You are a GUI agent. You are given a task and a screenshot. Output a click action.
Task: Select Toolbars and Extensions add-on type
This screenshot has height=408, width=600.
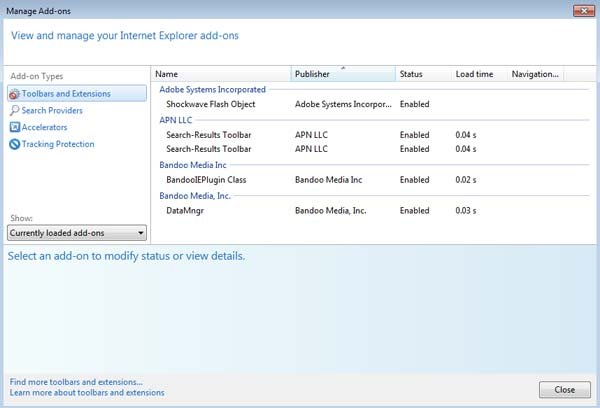tap(77, 93)
